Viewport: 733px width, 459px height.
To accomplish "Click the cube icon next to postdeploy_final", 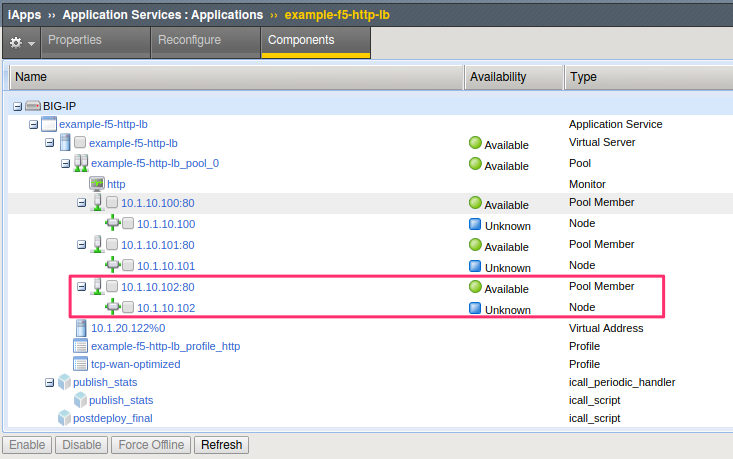I will [x=64, y=418].
